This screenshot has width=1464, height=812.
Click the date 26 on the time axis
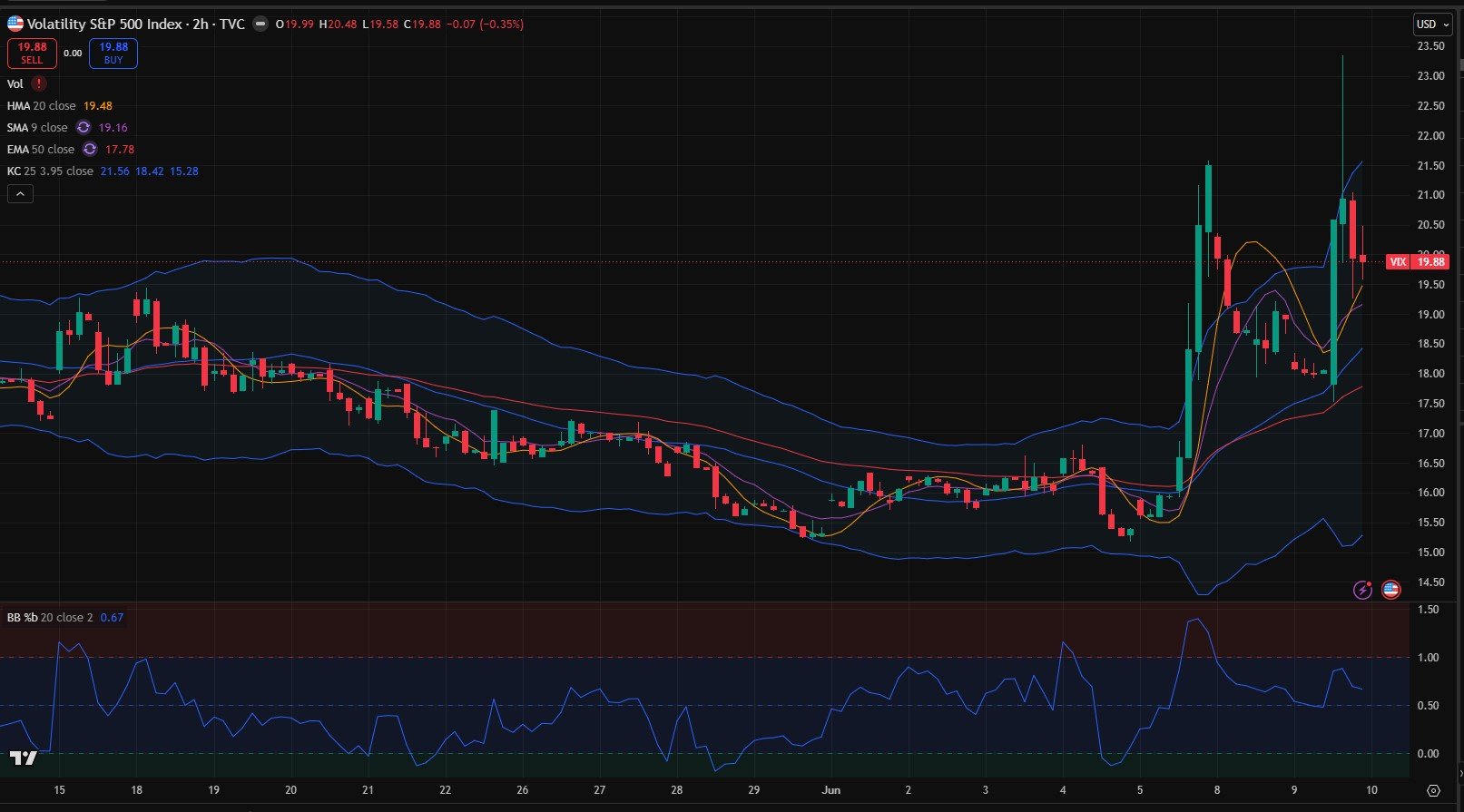[523, 790]
